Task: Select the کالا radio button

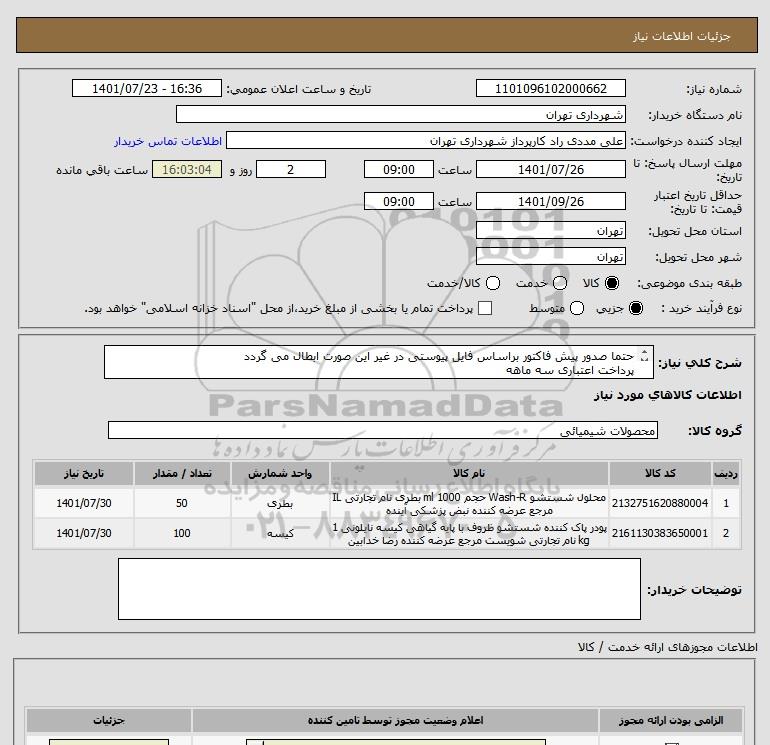Action: coord(612,283)
